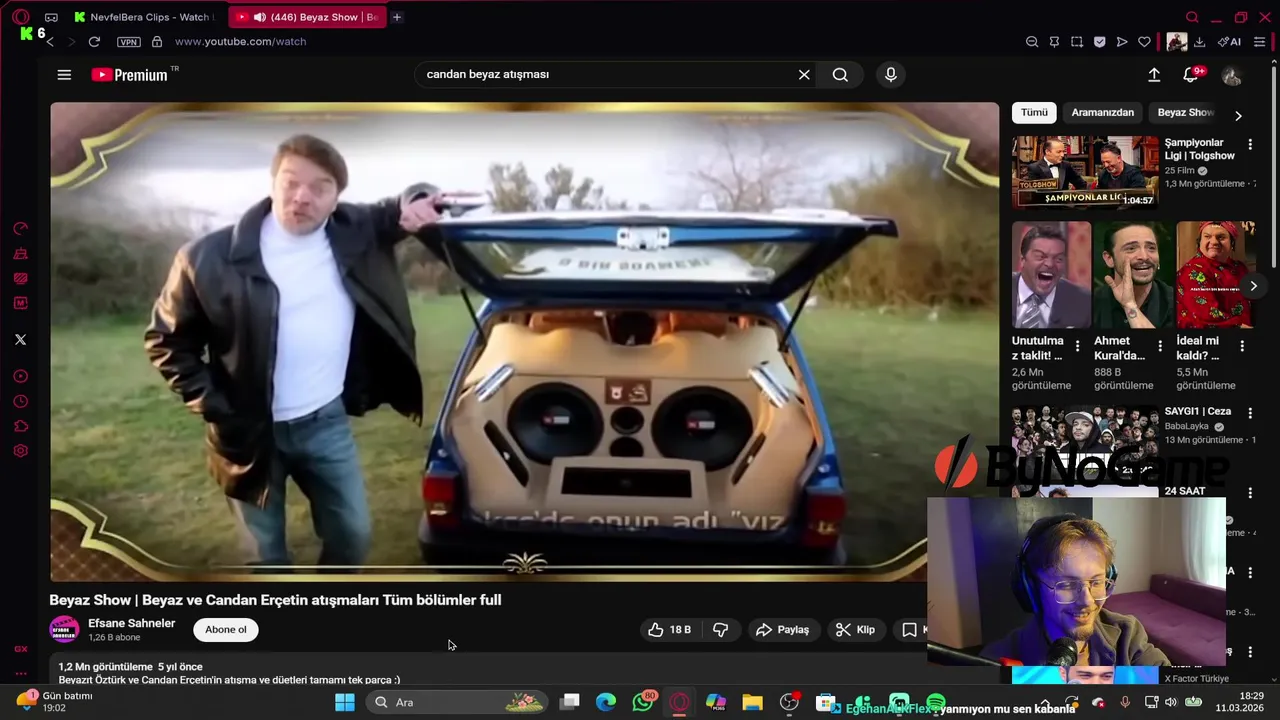
Task: Open options for Şampiyonlar Ligi Tolgshow video
Action: click(x=1250, y=146)
